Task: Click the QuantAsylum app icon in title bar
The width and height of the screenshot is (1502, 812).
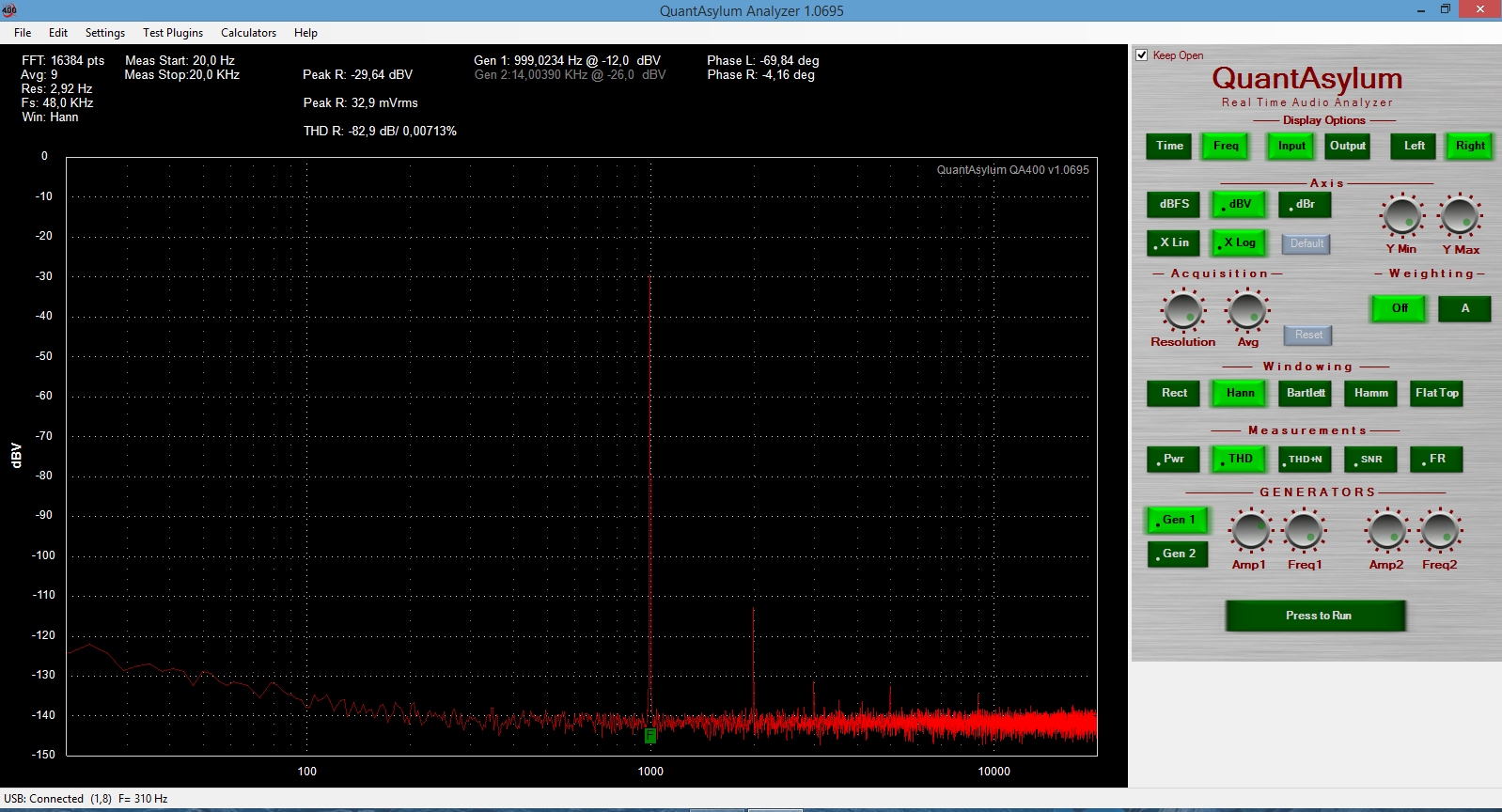Action: click(9, 10)
